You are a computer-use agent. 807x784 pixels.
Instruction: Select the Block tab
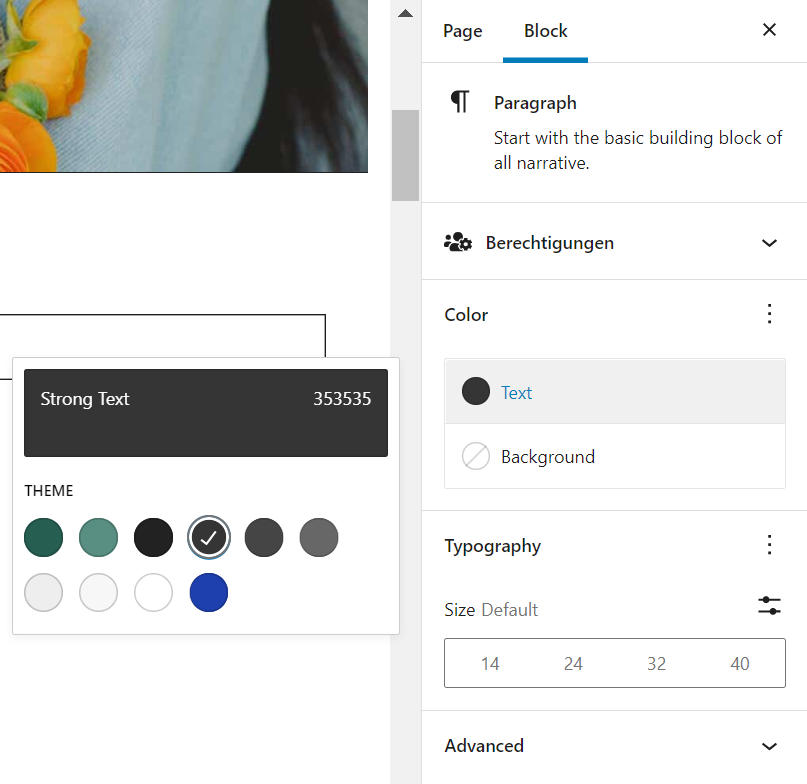tap(545, 31)
